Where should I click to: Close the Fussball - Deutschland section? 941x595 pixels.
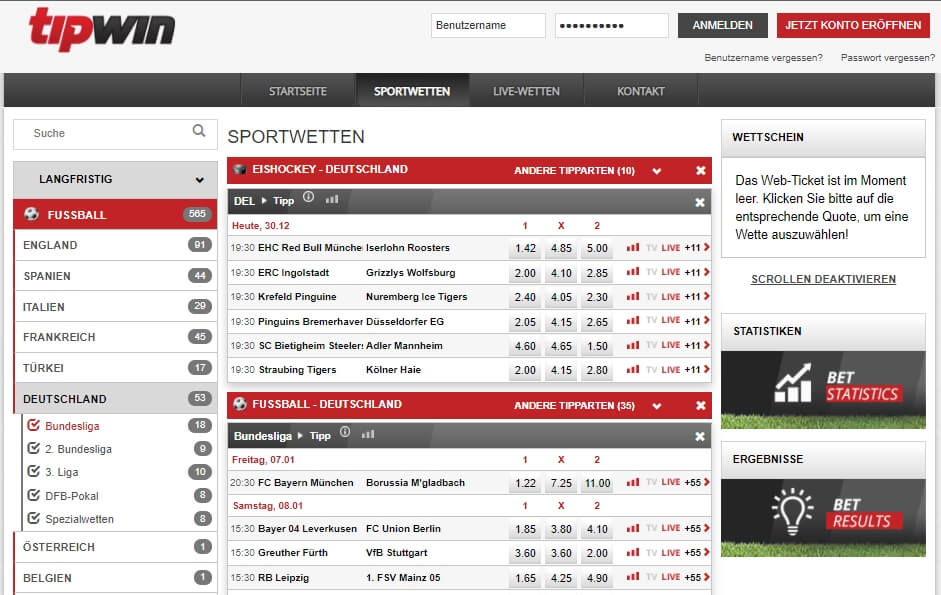[700, 405]
